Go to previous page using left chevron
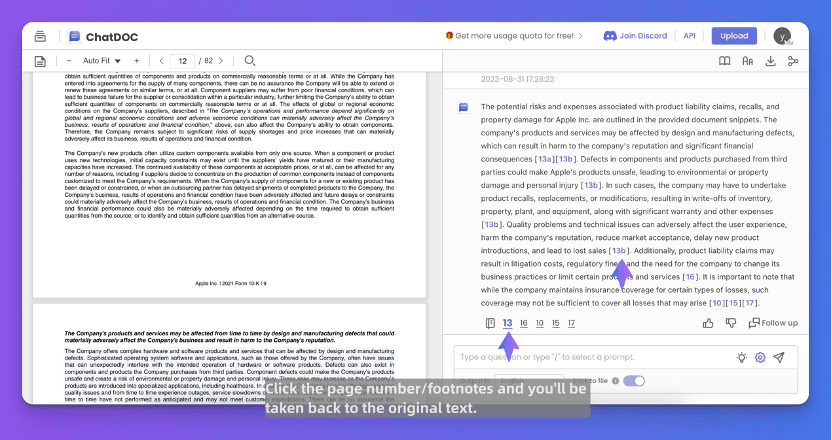The width and height of the screenshot is (832, 440). coord(163,61)
